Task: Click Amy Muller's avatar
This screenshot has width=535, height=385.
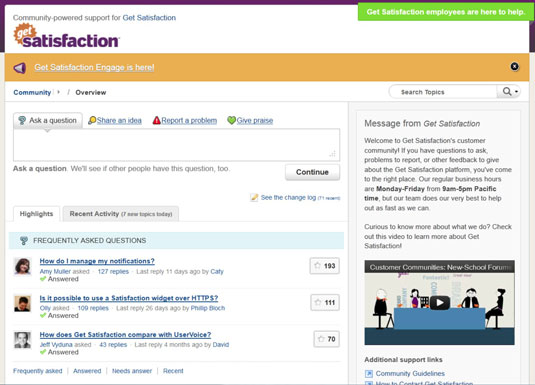Action: point(23,266)
